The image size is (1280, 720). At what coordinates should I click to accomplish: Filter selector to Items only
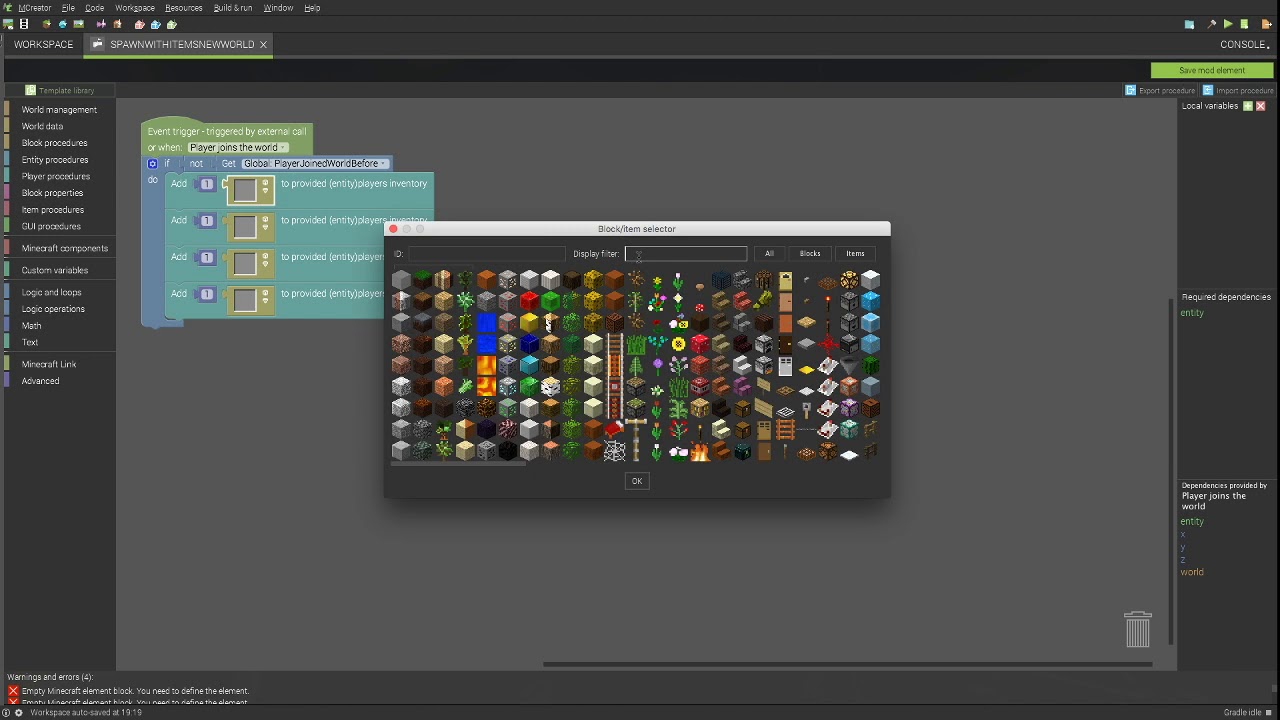(855, 254)
